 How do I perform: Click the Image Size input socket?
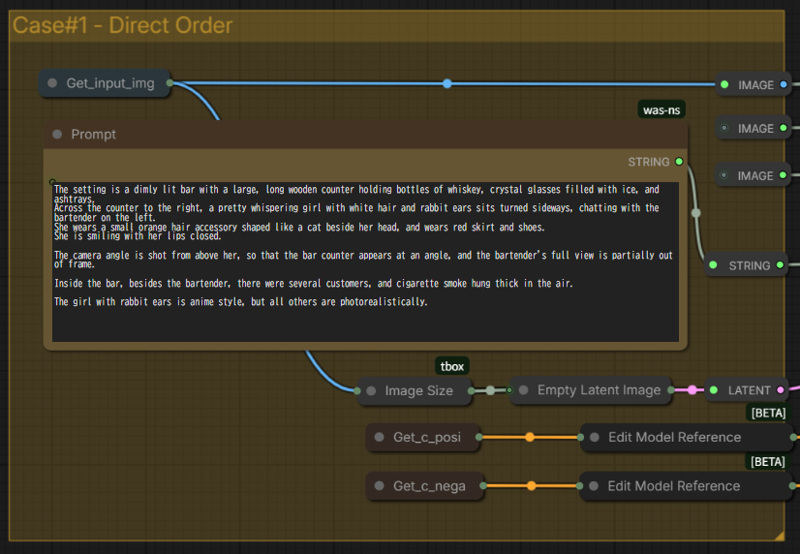point(357,391)
